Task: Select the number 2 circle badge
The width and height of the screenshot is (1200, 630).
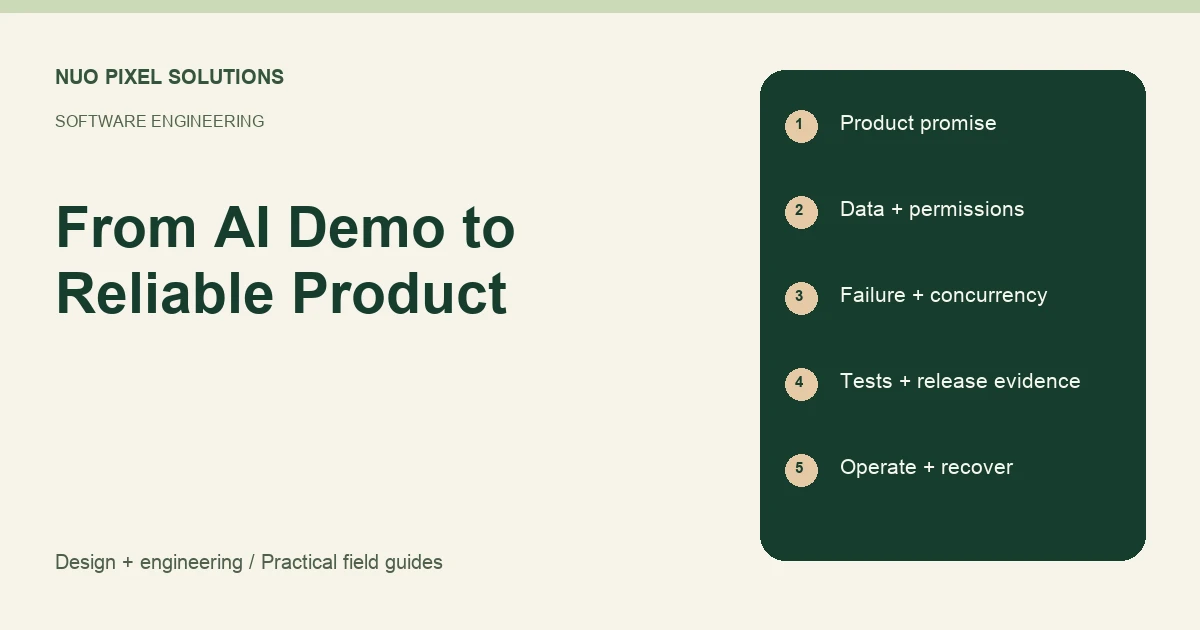Action: pyautogui.click(x=801, y=212)
